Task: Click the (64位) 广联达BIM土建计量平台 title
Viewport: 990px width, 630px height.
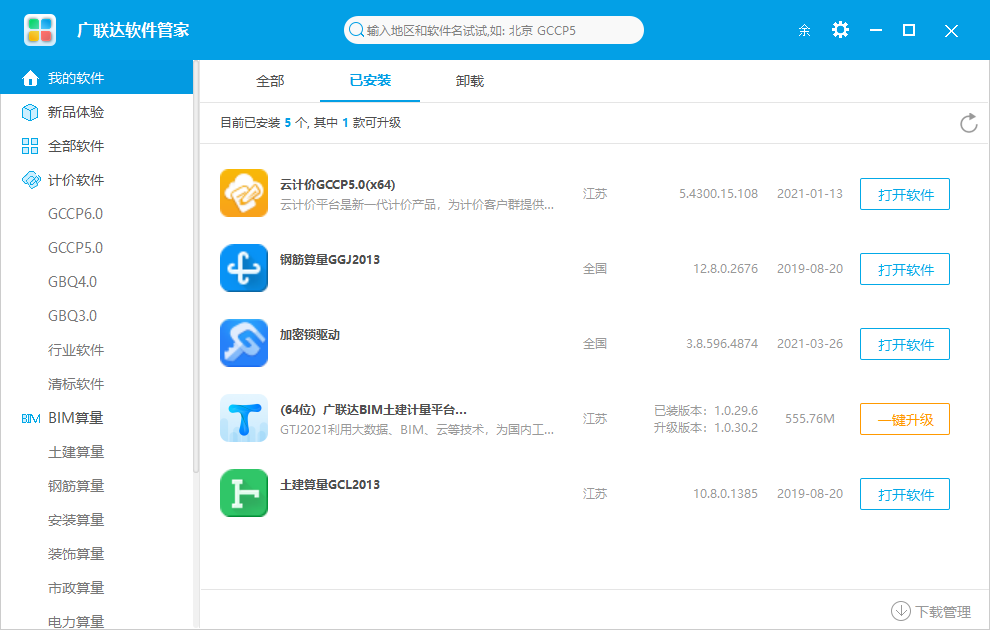Action: pos(373,410)
